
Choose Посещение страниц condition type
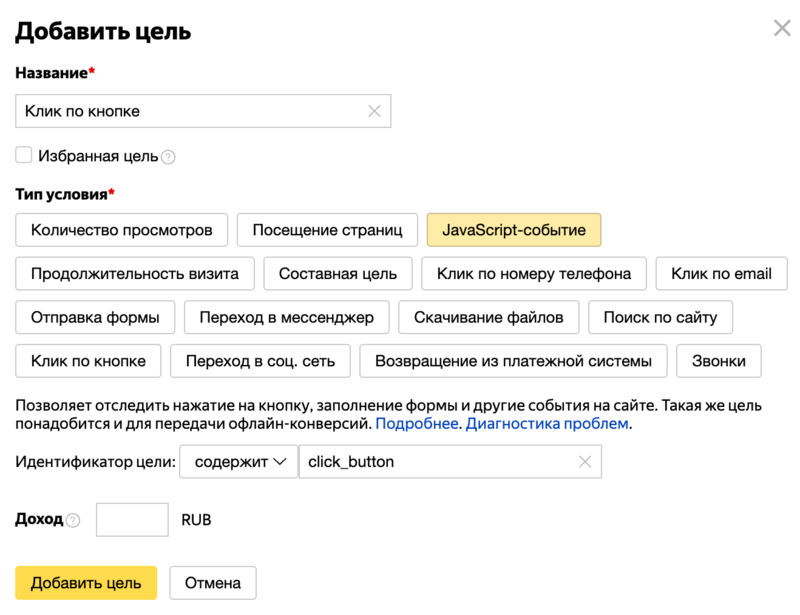327,230
